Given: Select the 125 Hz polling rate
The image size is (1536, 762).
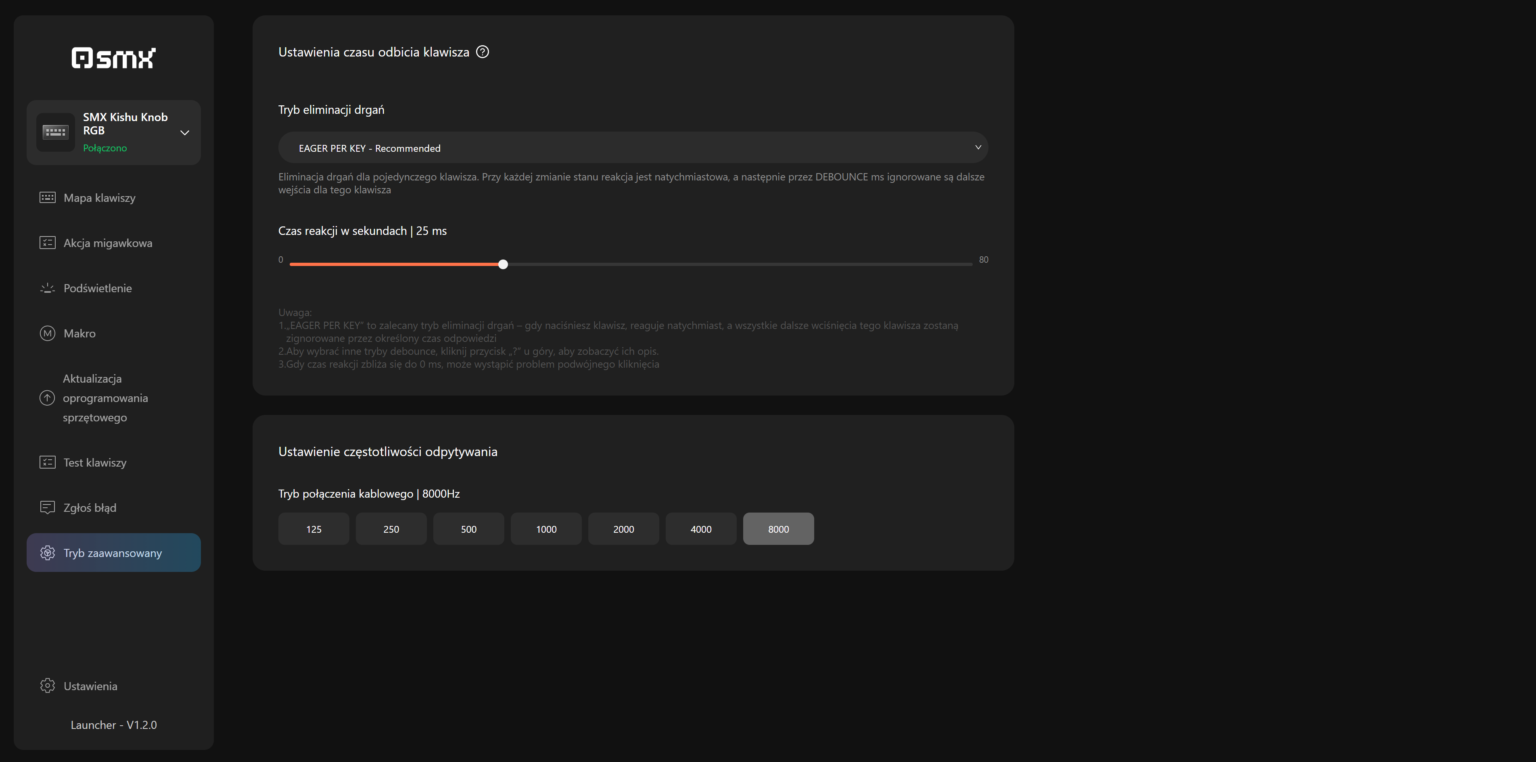Looking at the screenshot, I should 313,528.
